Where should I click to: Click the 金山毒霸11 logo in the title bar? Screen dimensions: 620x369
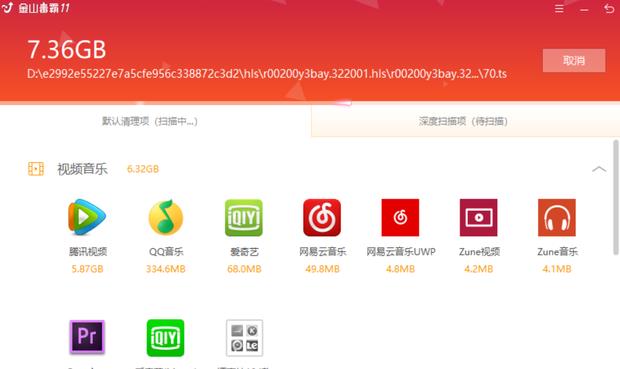point(36,8)
